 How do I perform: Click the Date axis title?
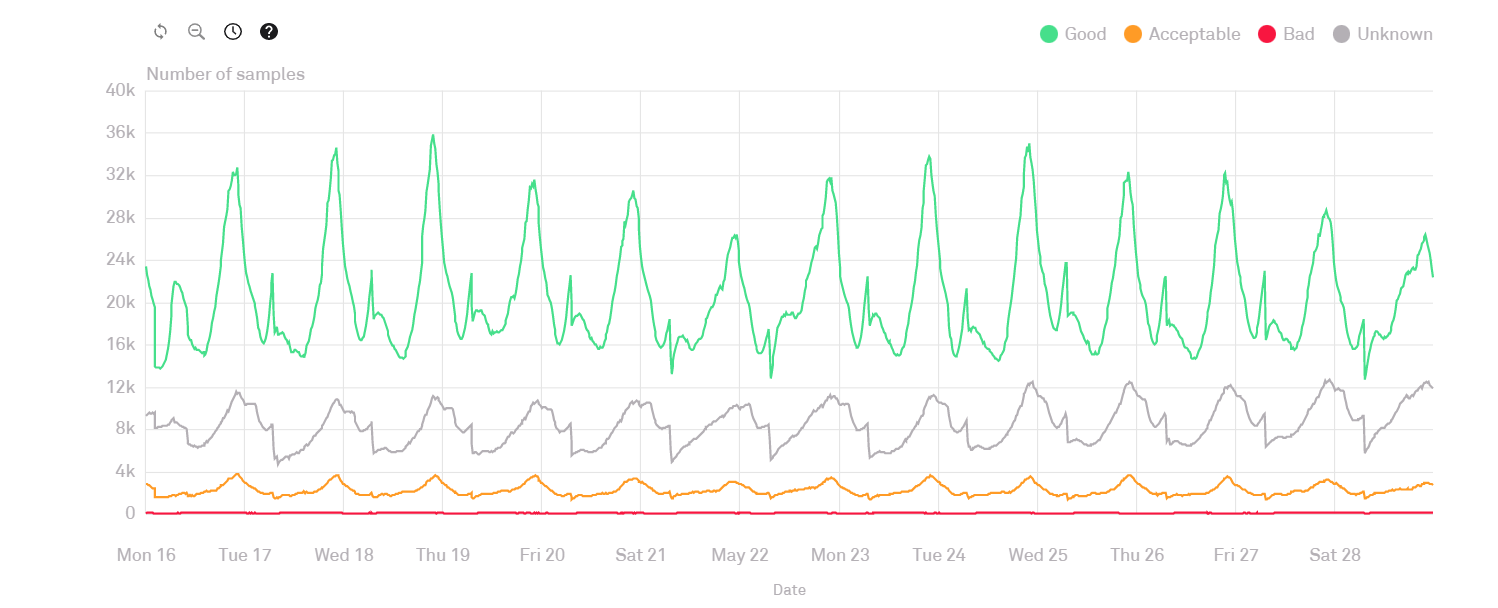coord(789,590)
